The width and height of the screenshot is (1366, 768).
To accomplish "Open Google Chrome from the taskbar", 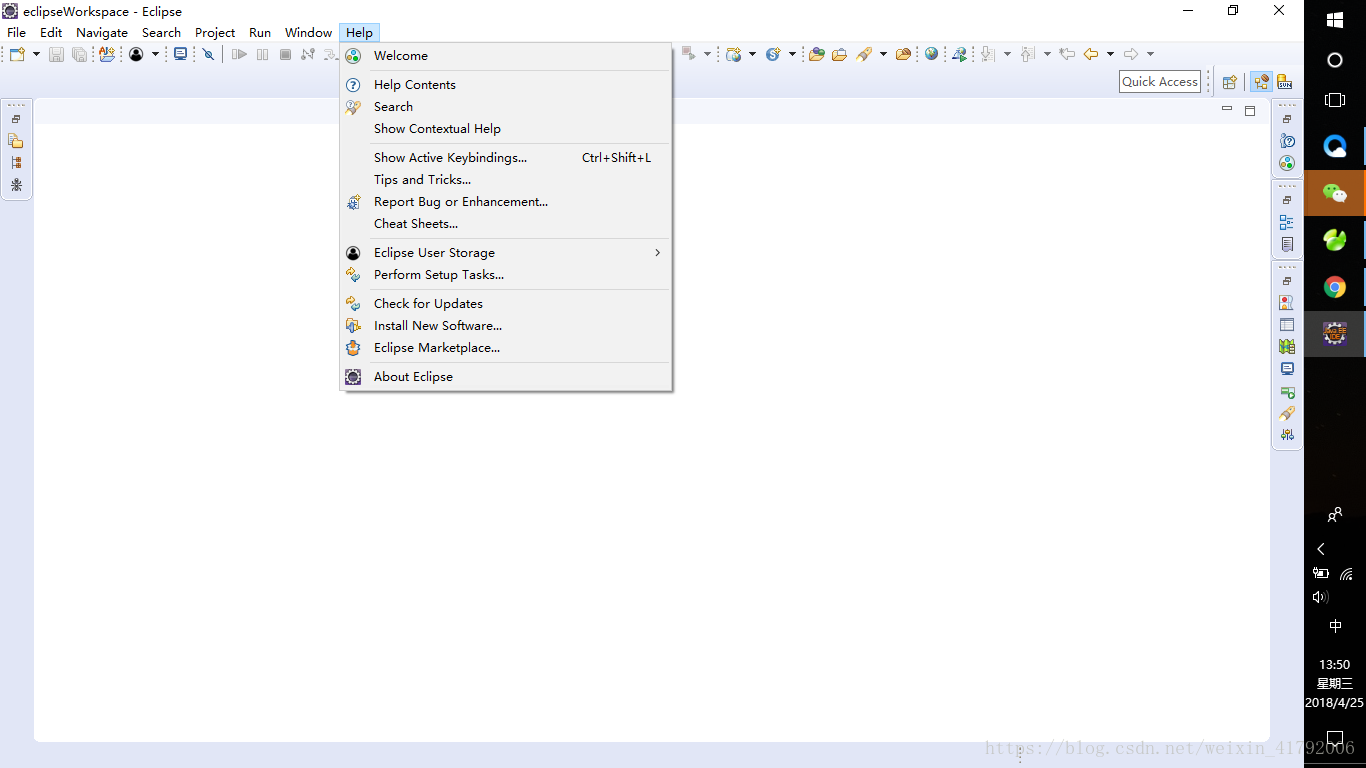I will 1335,287.
